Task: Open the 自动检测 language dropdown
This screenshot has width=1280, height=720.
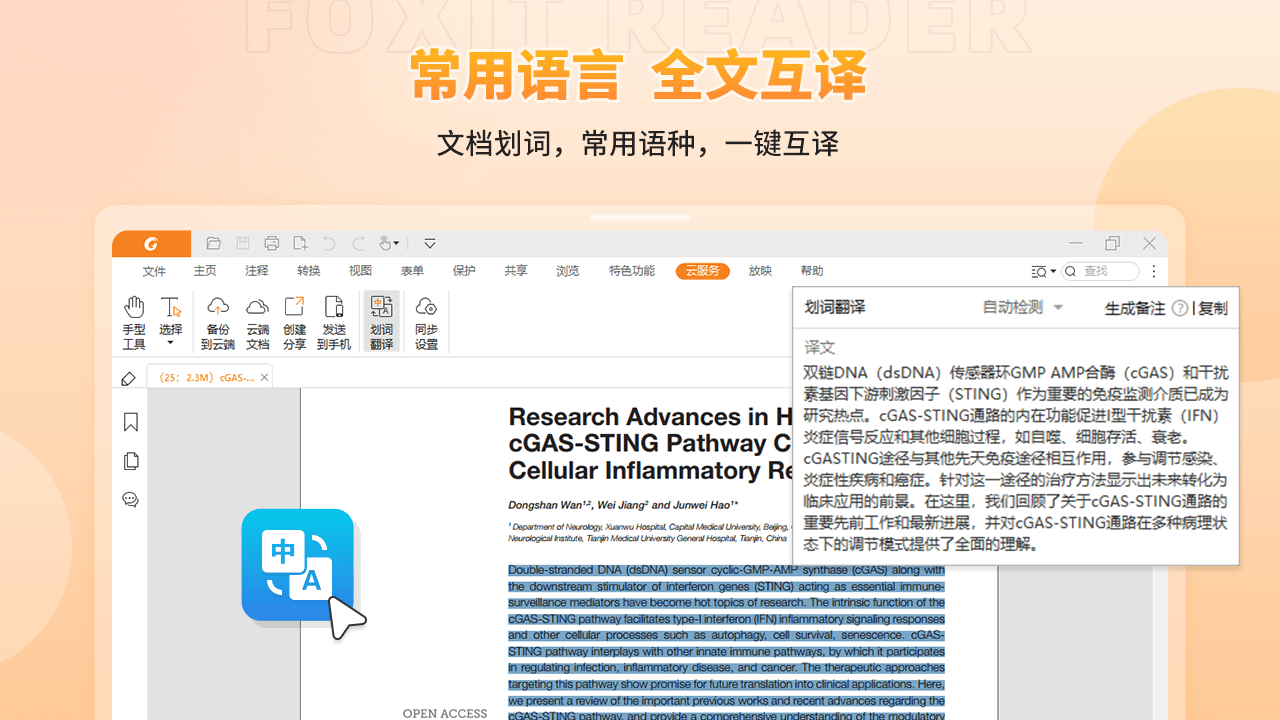Action: (x=1023, y=308)
